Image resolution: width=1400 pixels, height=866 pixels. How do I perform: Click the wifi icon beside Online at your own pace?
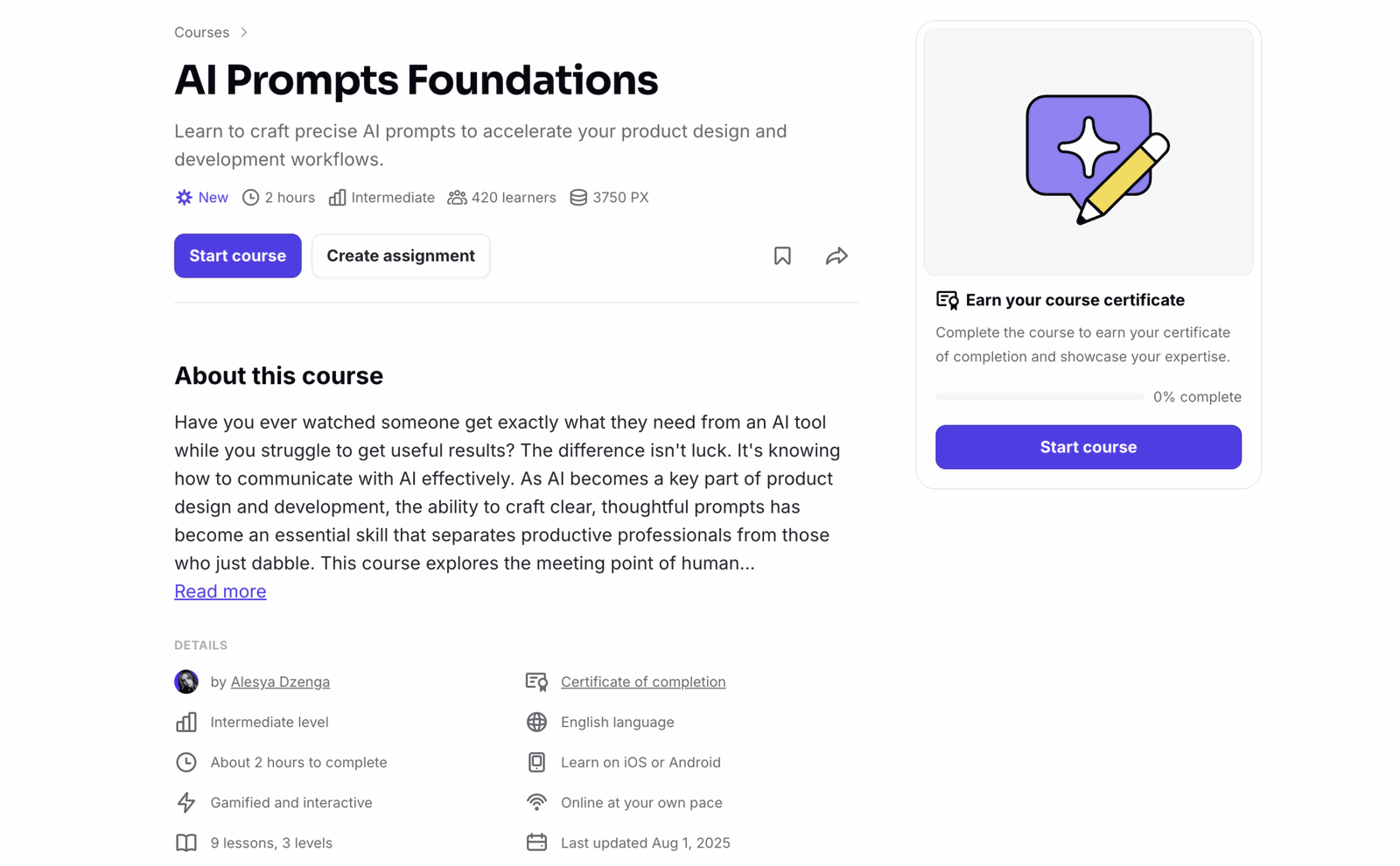click(536, 802)
